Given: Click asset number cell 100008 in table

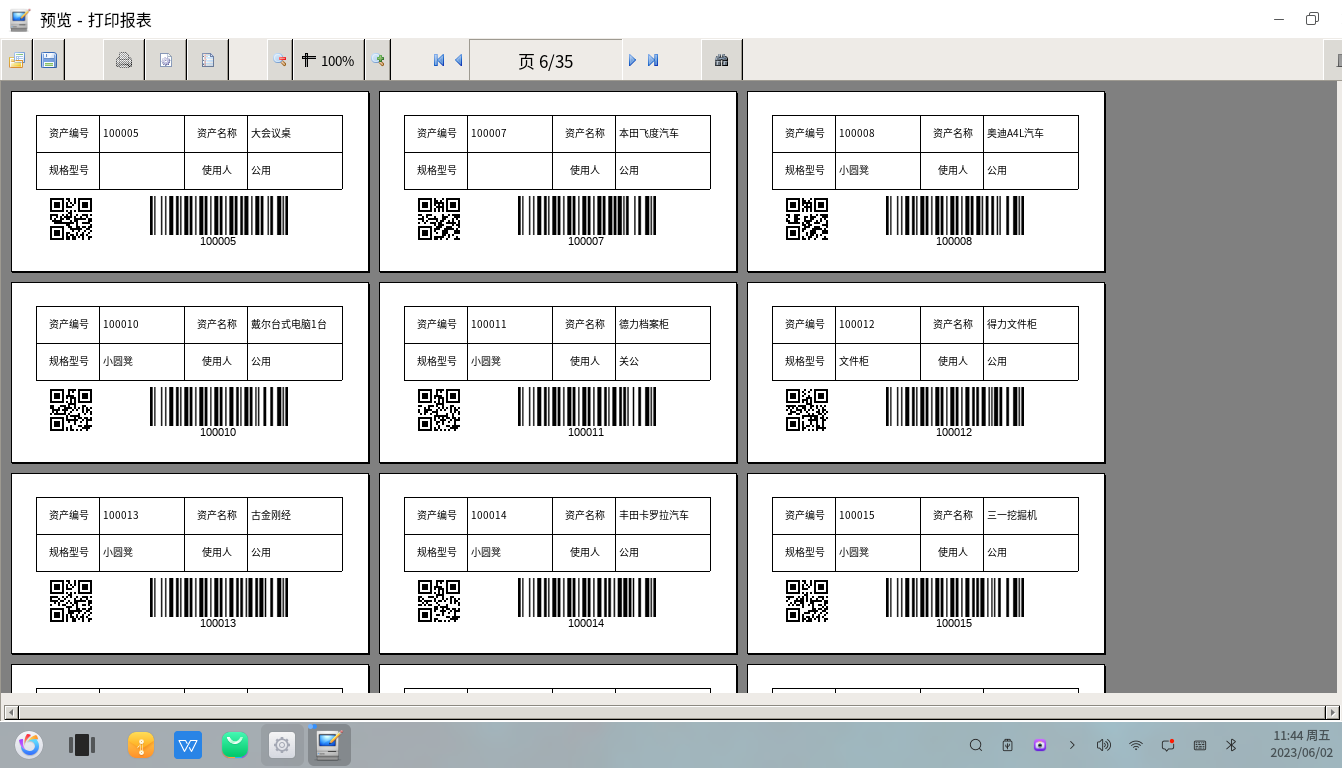Looking at the screenshot, I should (878, 134).
